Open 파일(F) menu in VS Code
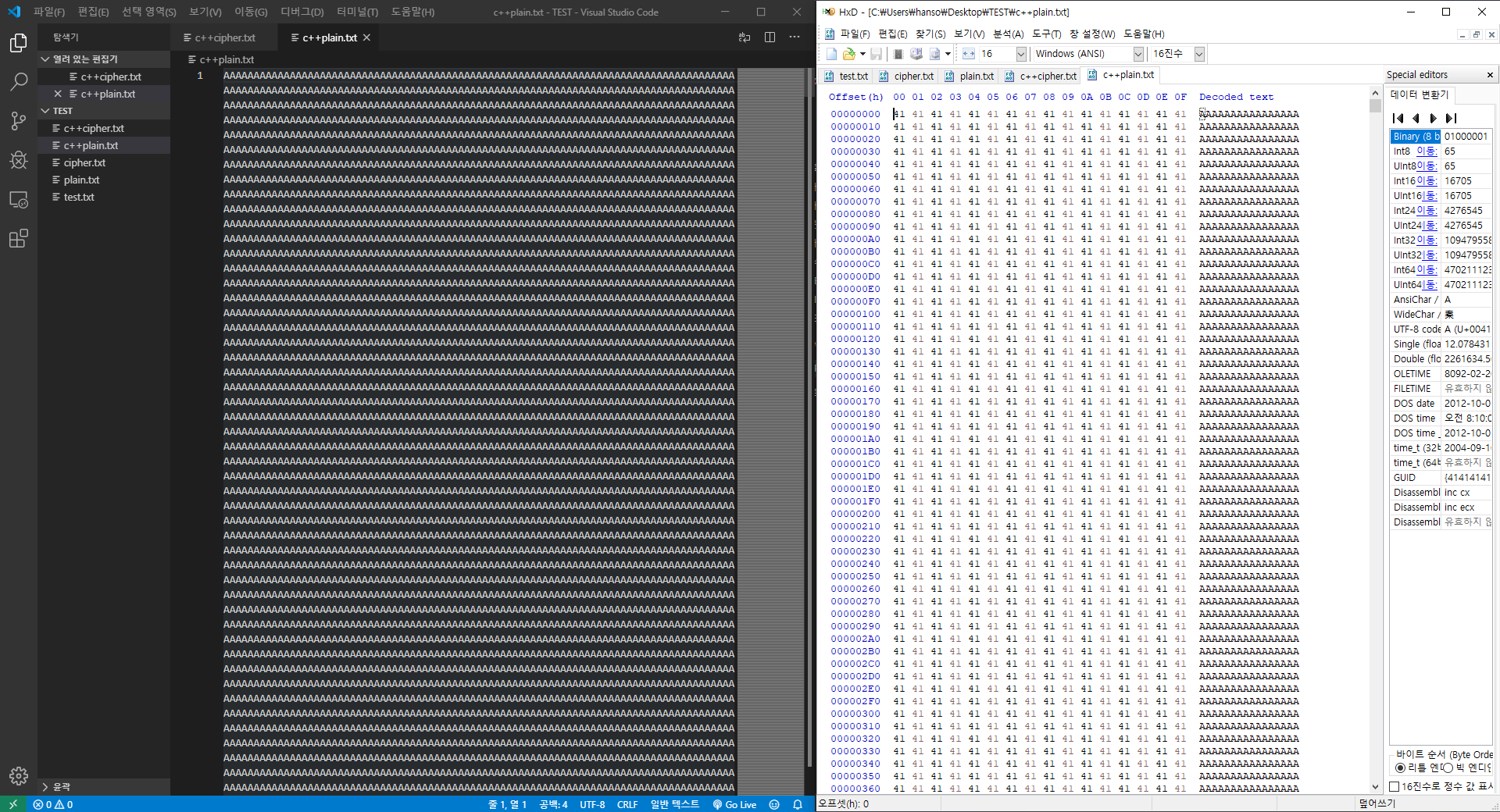This screenshot has width=1500, height=812. (49, 12)
